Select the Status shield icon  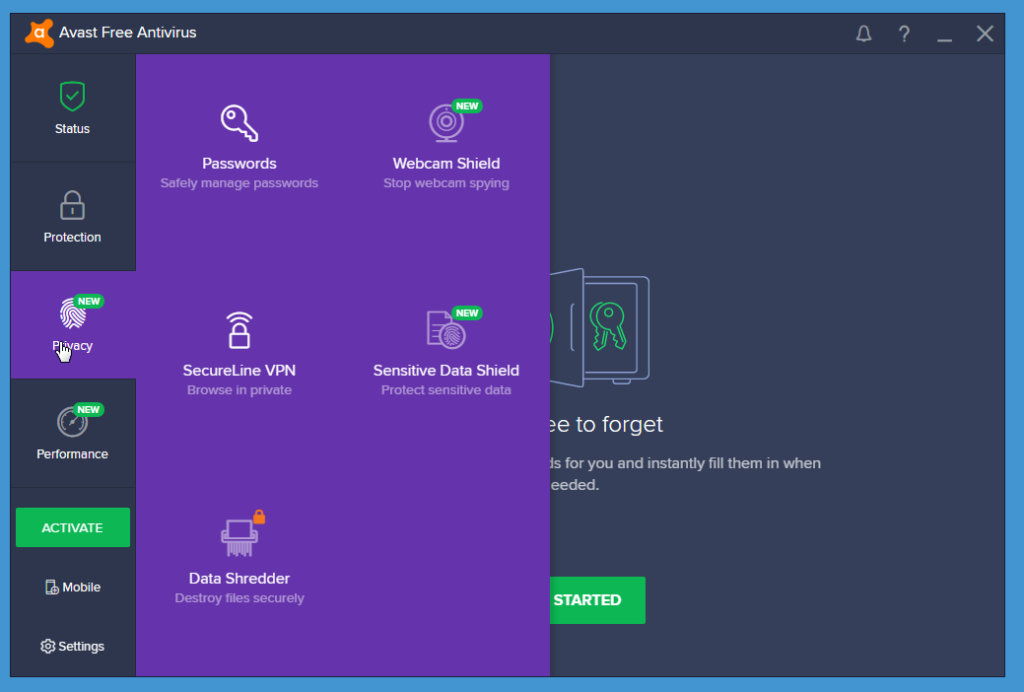click(x=72, y=97)
